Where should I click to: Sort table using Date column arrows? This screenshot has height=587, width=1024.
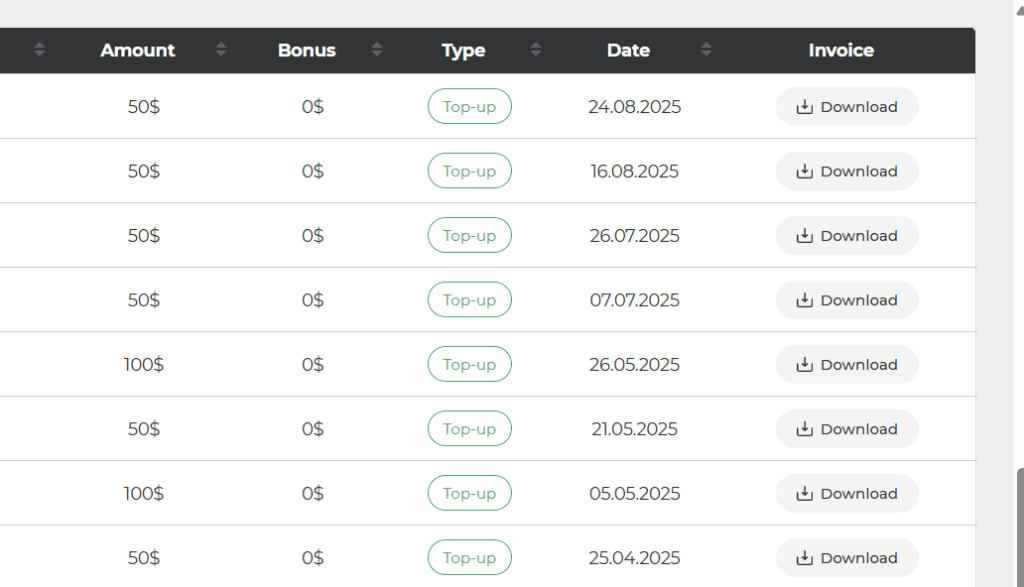706,50
